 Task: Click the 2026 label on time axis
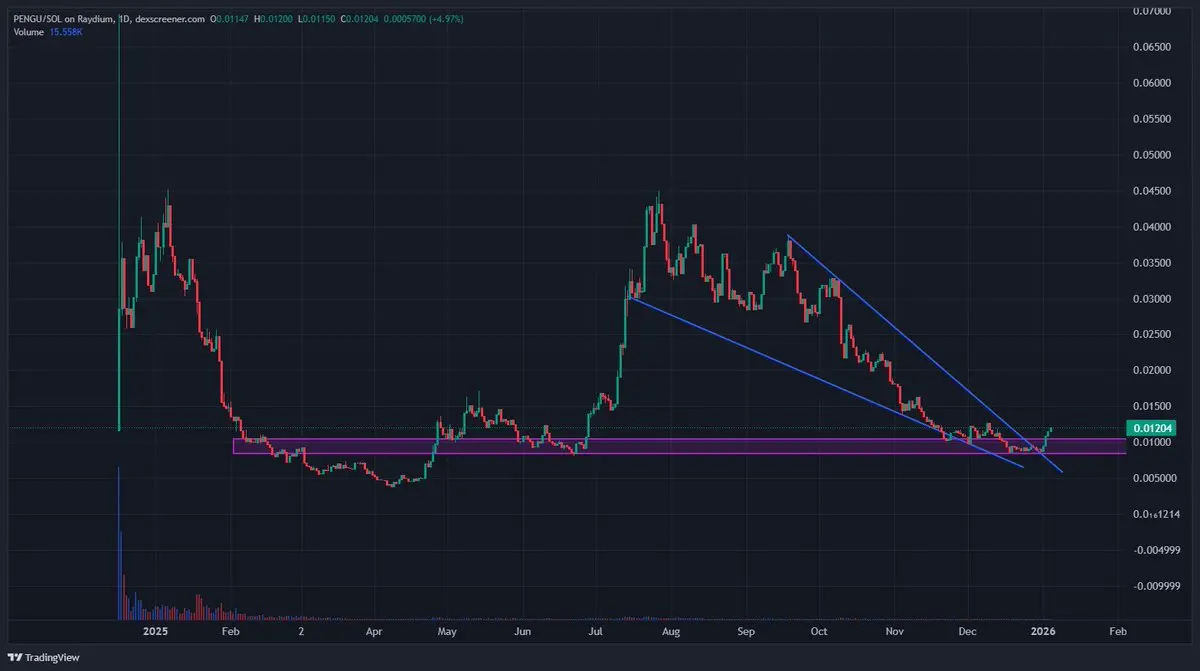(1044, 632)
